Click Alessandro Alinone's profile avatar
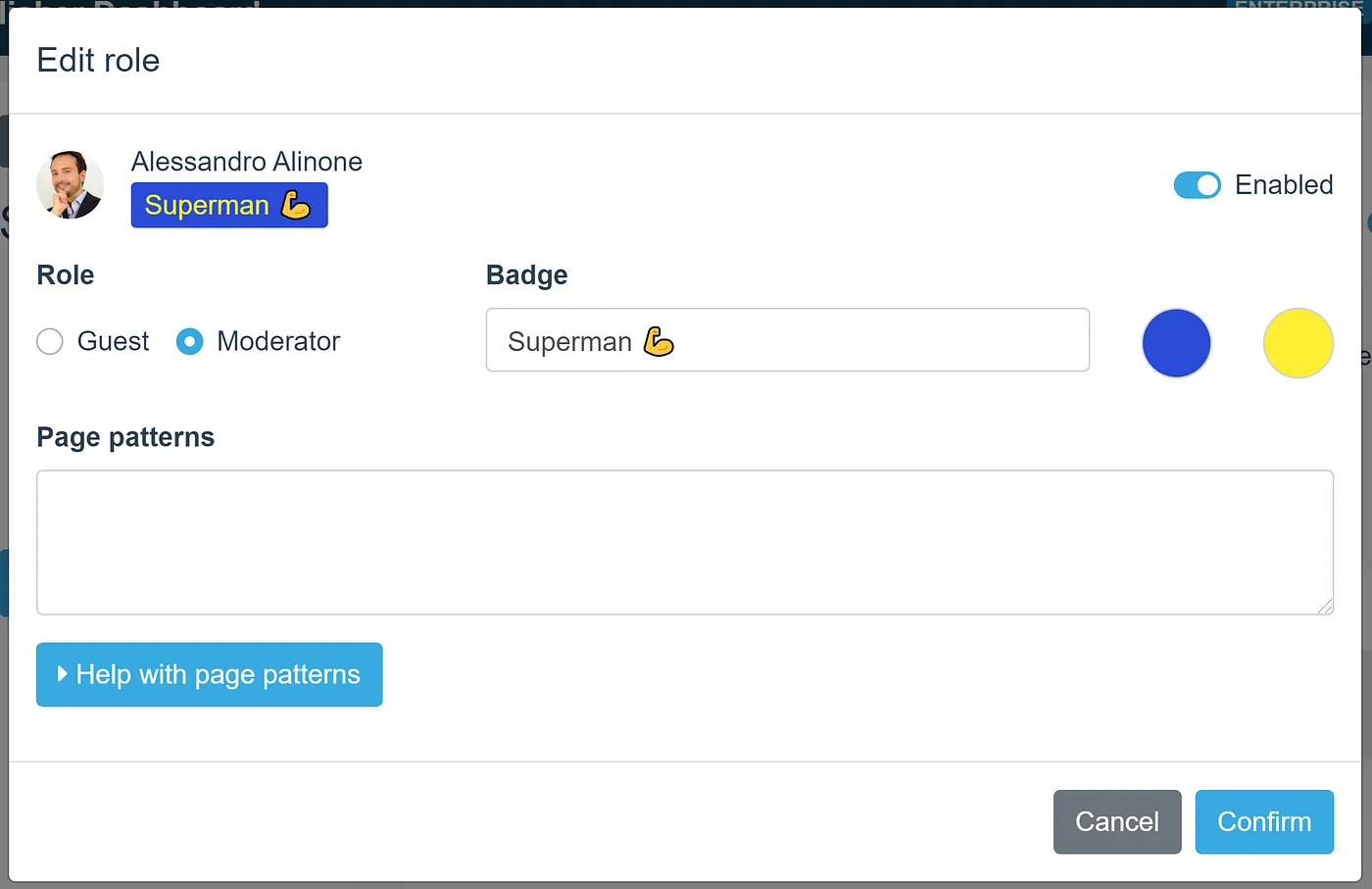 click(x=70, y=184)
